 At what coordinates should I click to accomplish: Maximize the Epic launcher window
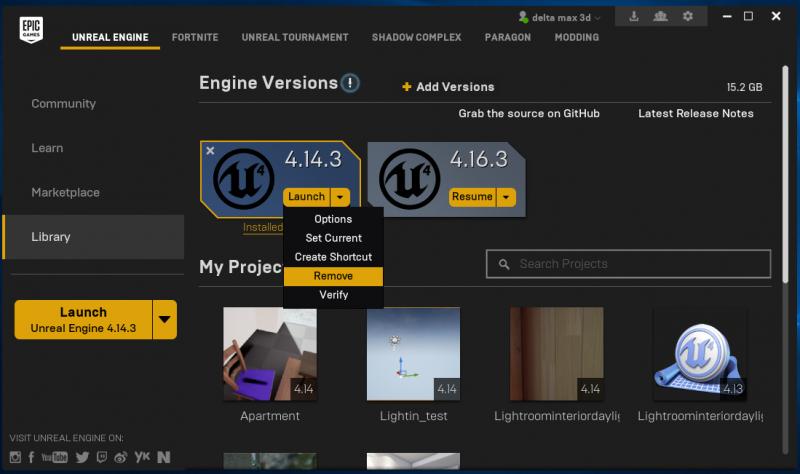[748, 16]
